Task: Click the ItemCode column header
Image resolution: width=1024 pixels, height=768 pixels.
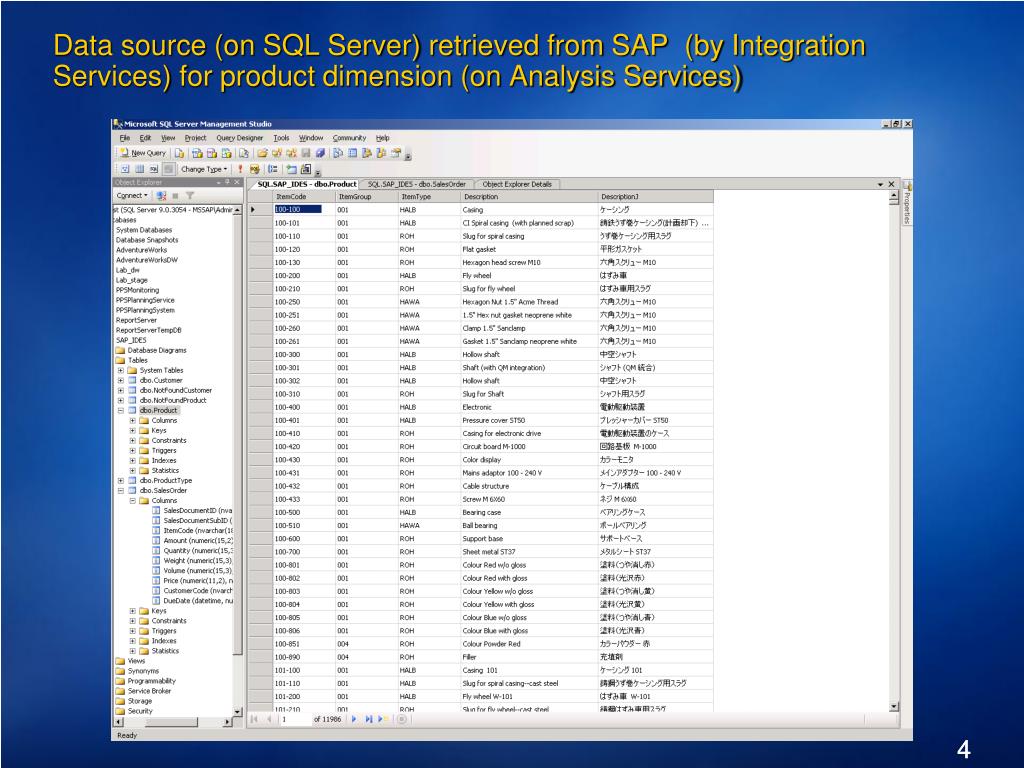Action: pos(304,197)
